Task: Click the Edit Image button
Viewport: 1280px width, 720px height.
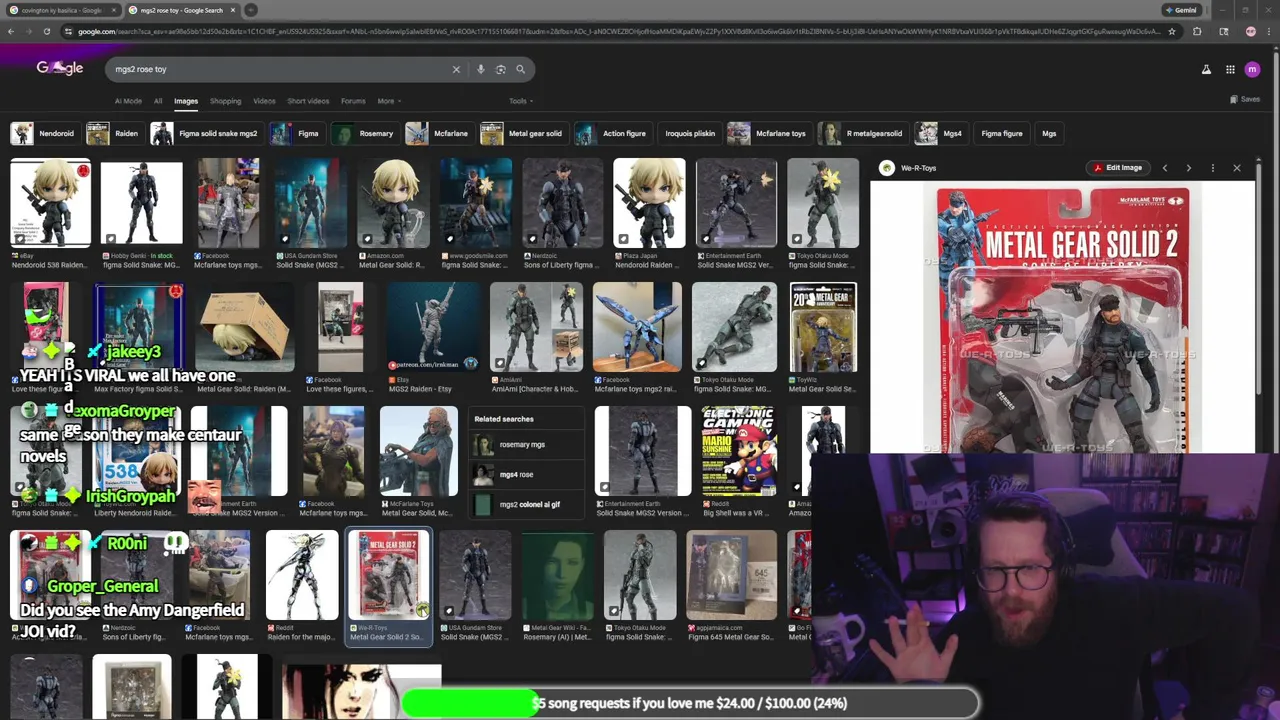Action: click(1117, 168)
